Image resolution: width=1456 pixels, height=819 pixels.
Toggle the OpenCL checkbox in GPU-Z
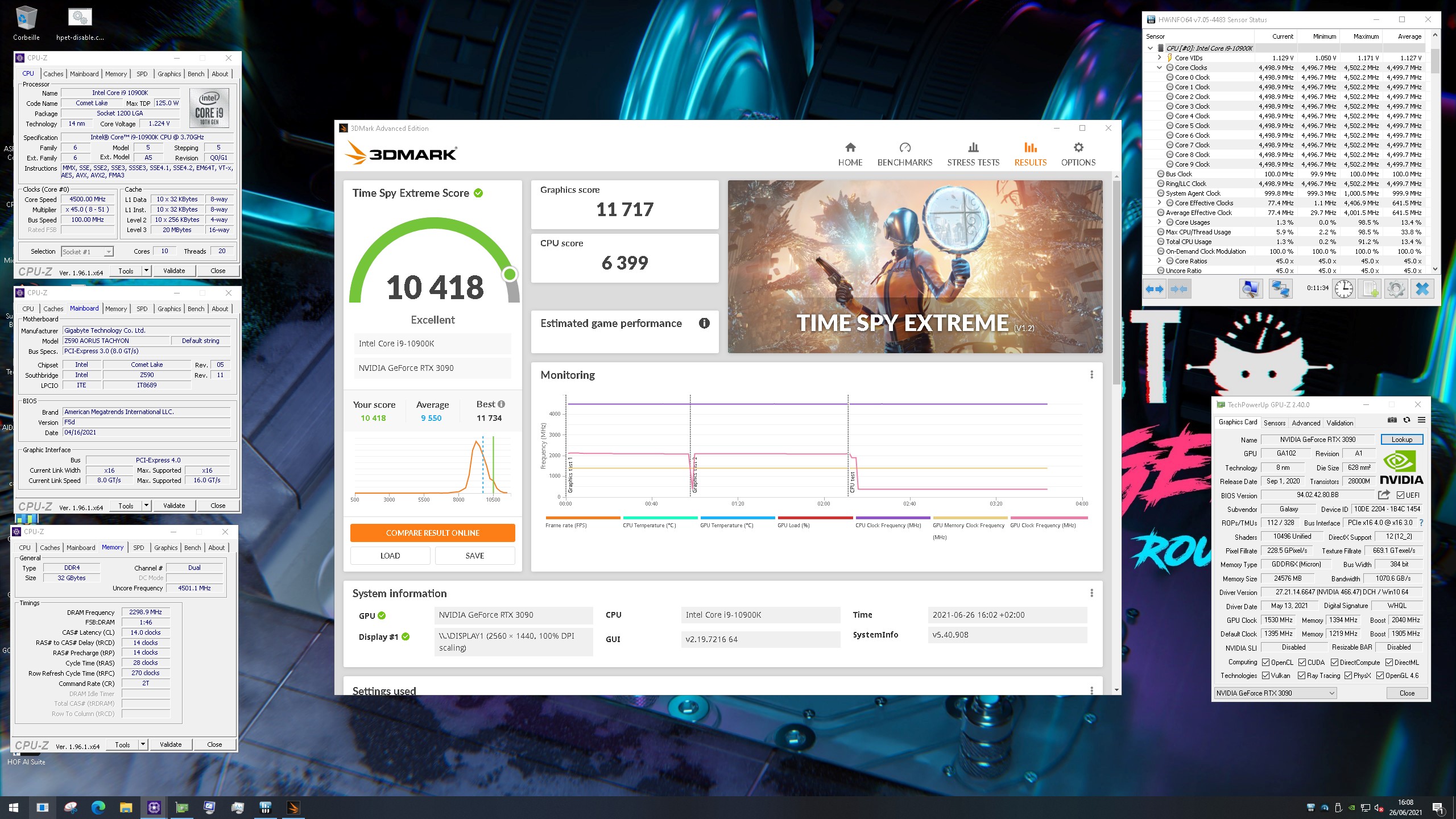(x=1265, y=663)
